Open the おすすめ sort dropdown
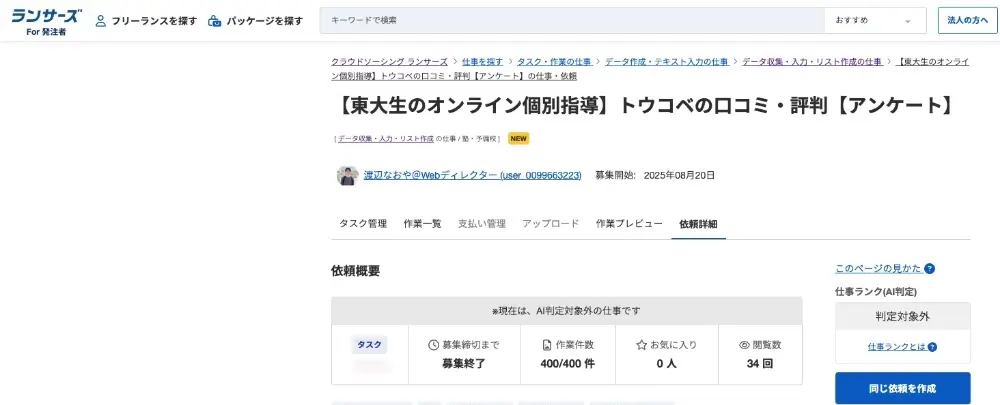Viewport: 1000px width, 405px height. pyautogui.click(x=875, y=20)
